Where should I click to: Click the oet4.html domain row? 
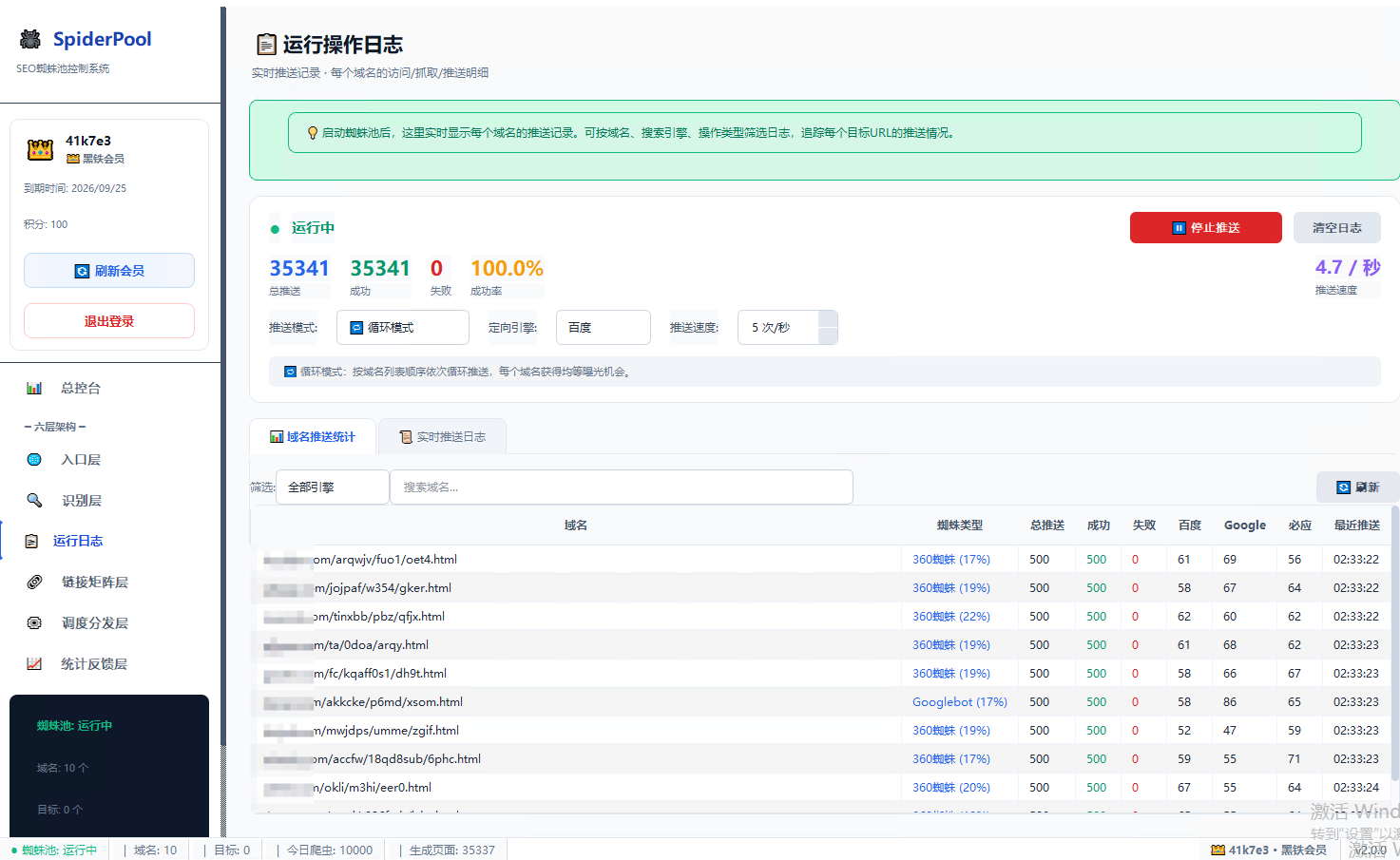pos(821,560)
